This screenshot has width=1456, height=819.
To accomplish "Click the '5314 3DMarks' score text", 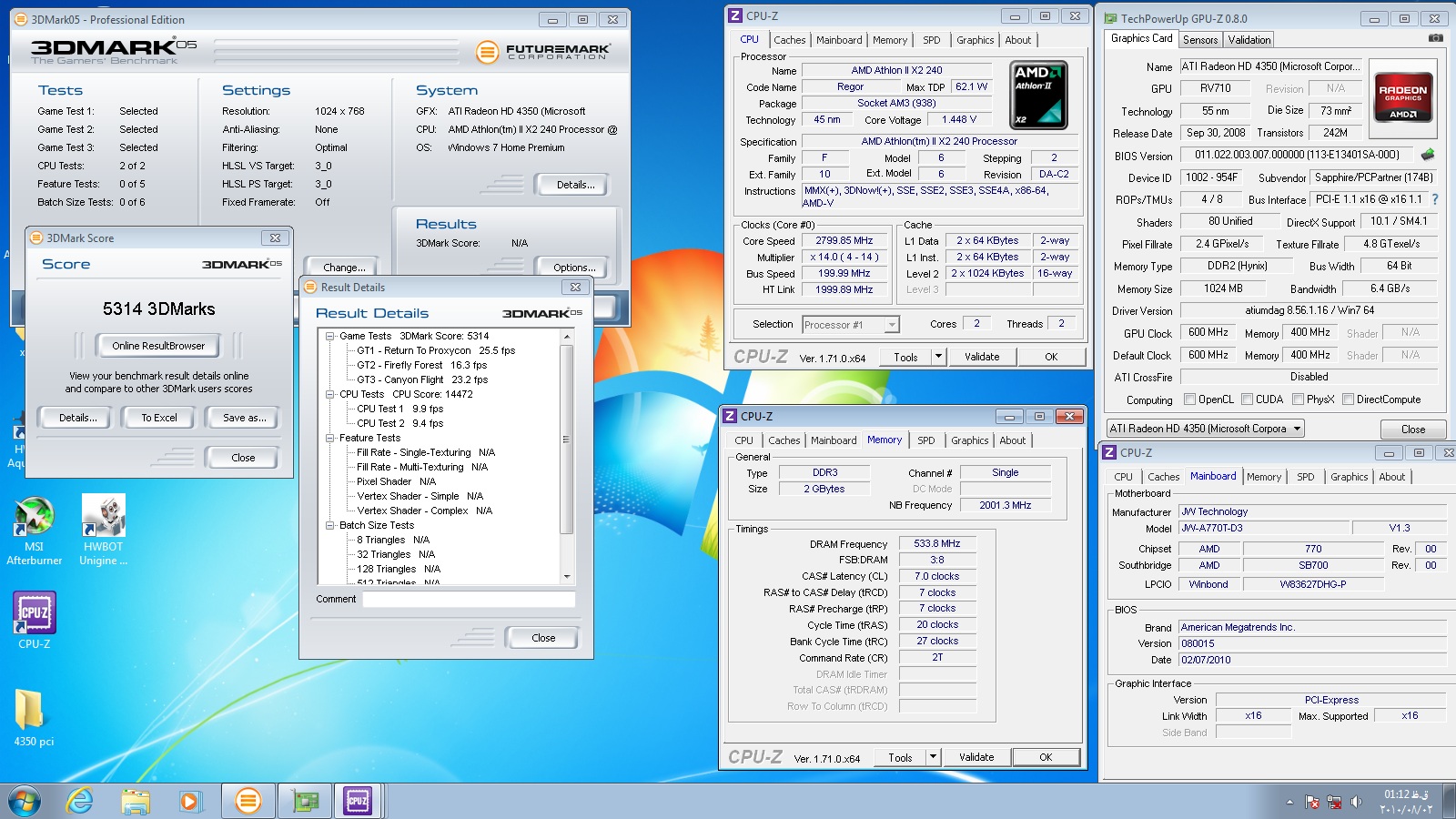I will [x=159, y=309].
